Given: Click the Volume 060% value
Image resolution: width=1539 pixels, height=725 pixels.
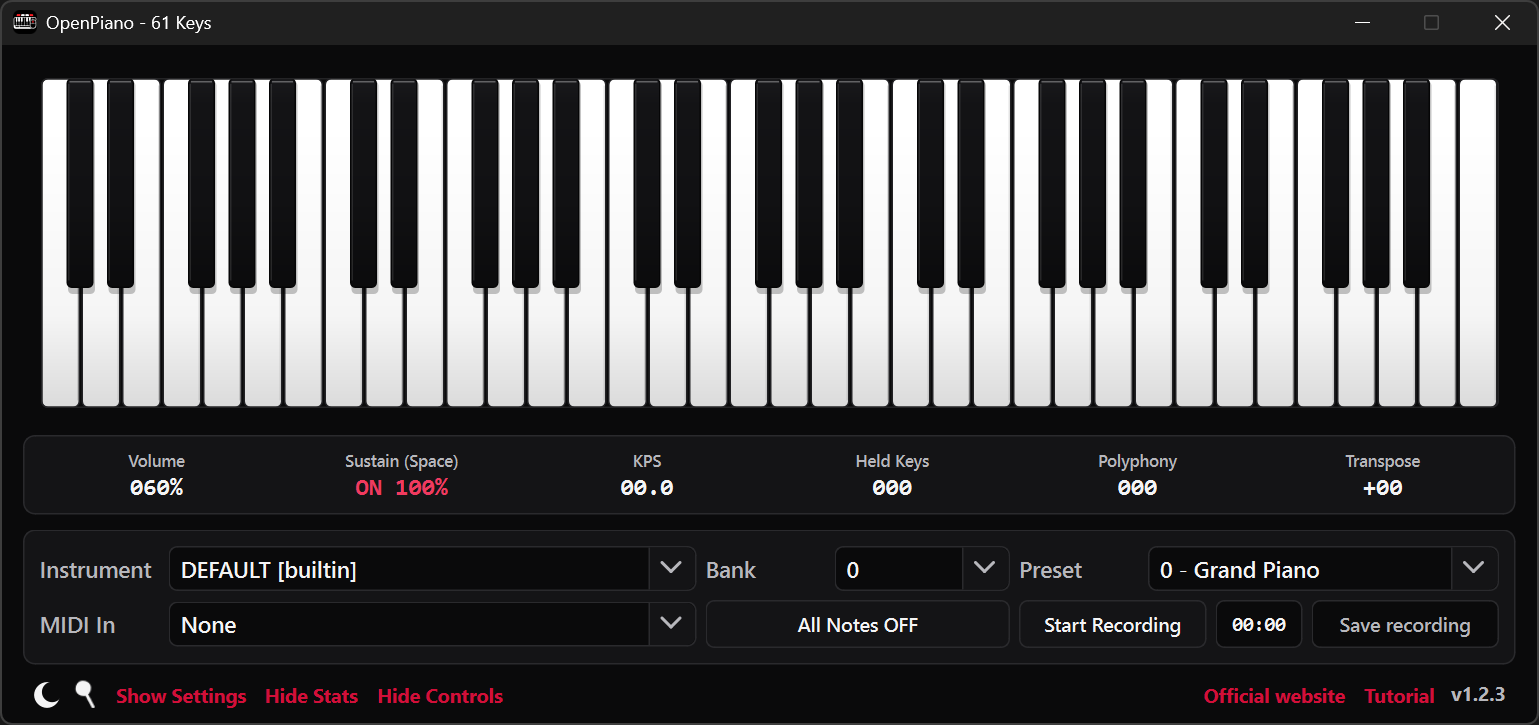Looking at the screenshot, I should coord(157,488).
